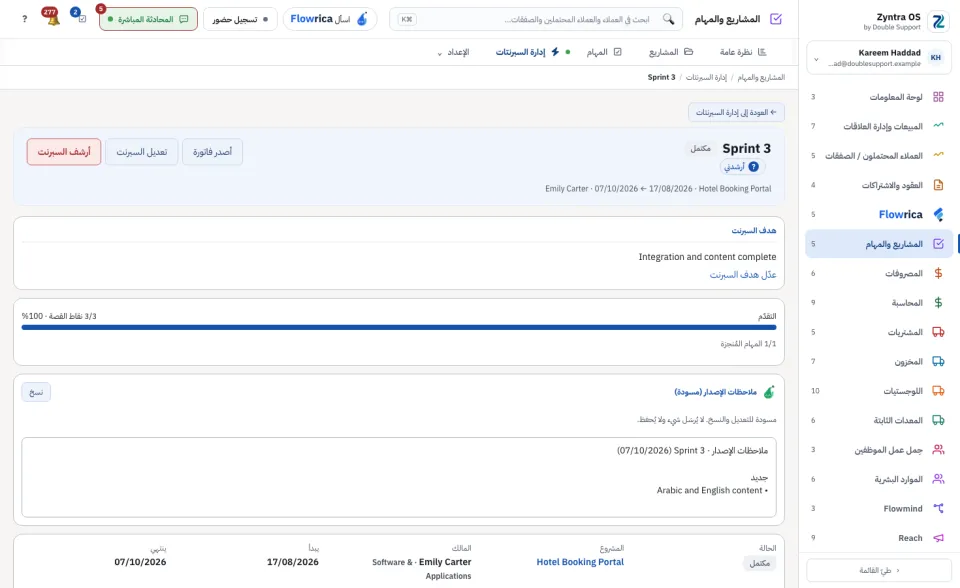The image size is (960, 588).
Task: Switch to Tasks tab
Action: tap(604, 52)
